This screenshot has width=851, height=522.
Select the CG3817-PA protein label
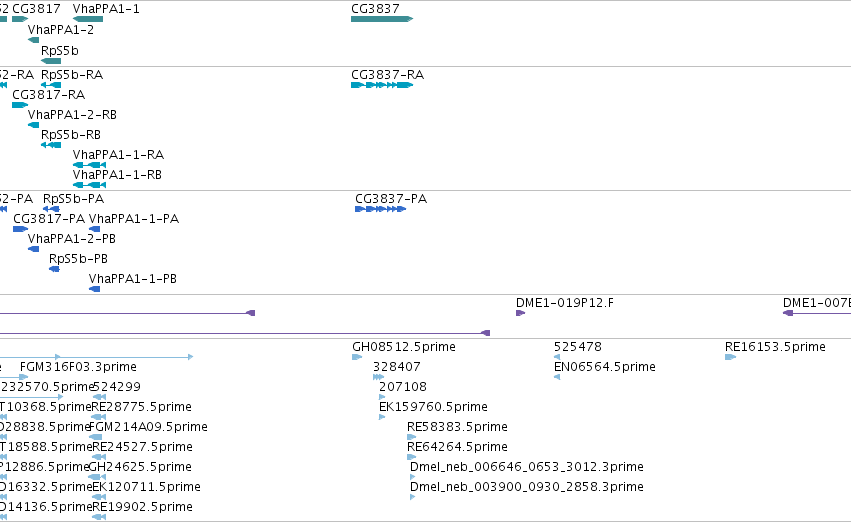coord(49,219)
